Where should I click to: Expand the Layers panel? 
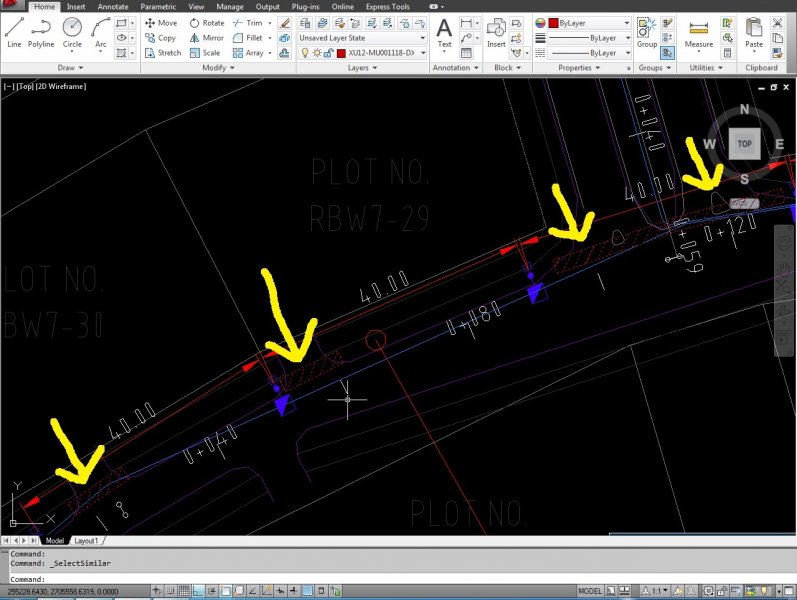click(x=362, y=68)
